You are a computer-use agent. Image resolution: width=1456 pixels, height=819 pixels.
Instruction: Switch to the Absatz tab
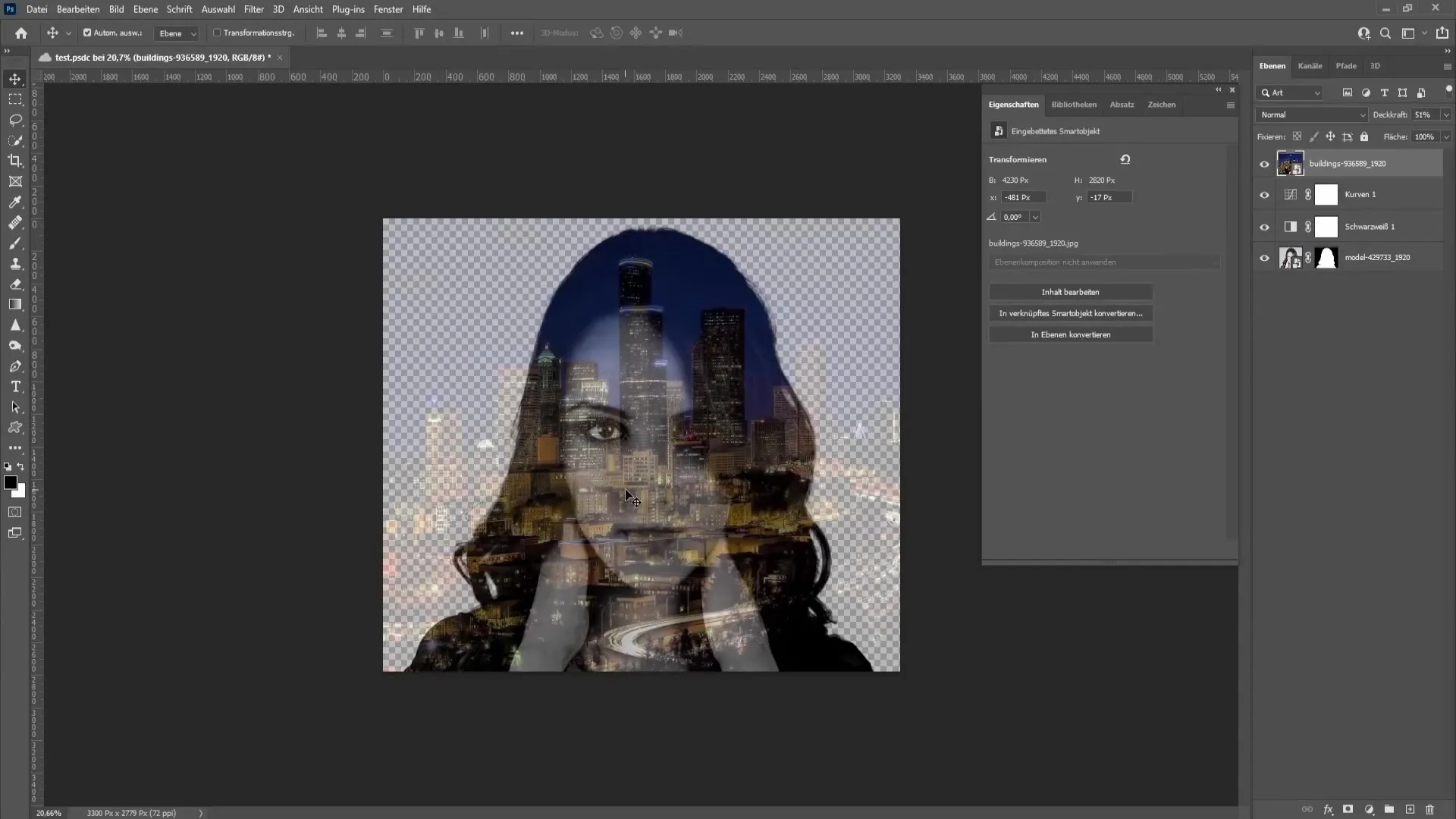[x=1122, y=105]
